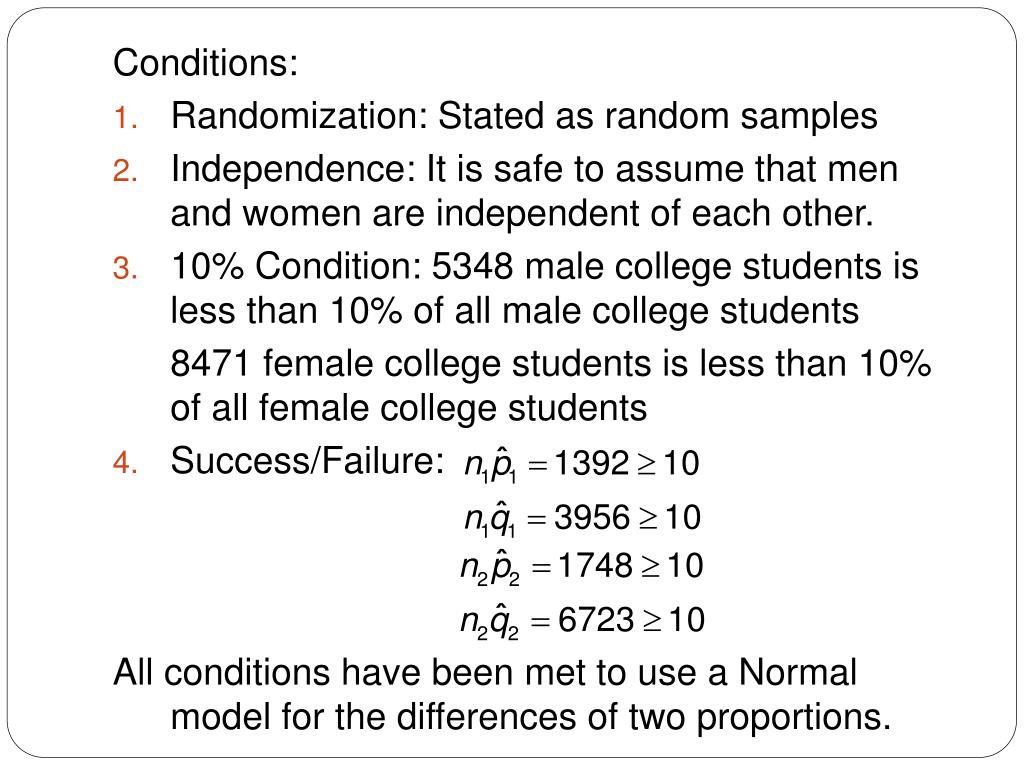This screenshot has width=1024, height=768.
Task: Click the equation equal to 3956
Action: [583, 519]
